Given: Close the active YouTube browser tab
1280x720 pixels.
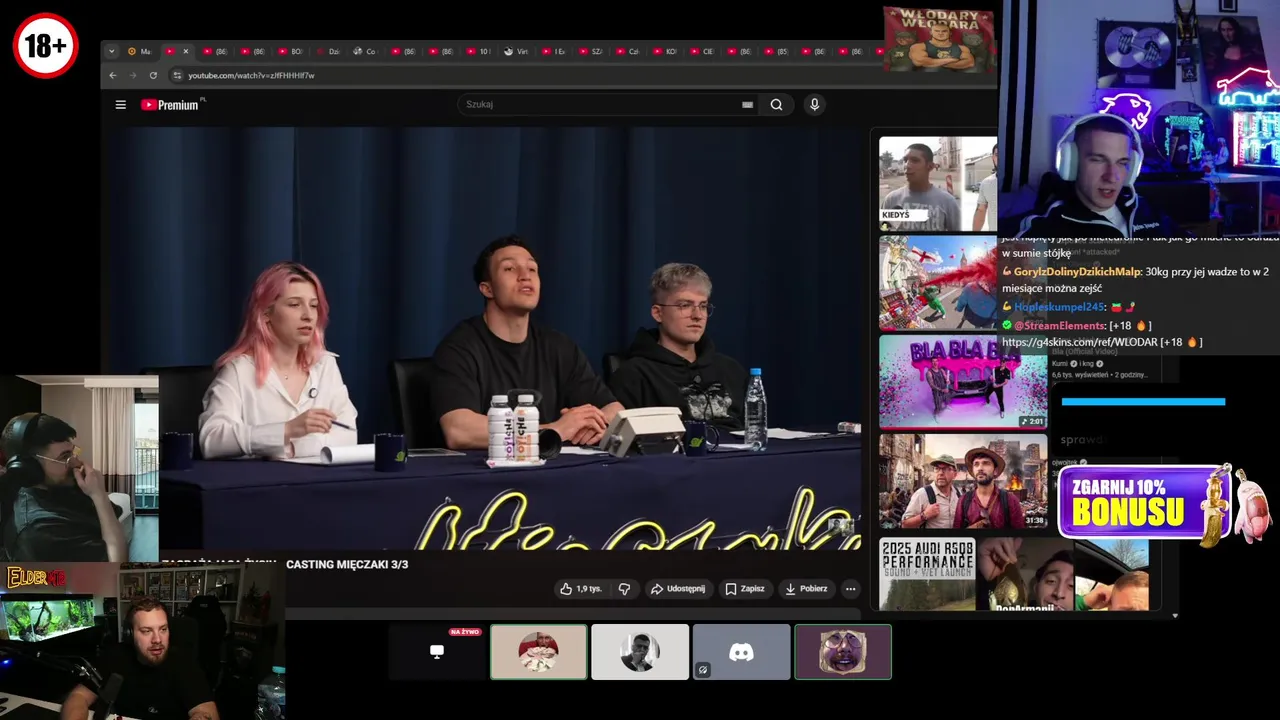Looking at the screenshot, I should 185,51.
